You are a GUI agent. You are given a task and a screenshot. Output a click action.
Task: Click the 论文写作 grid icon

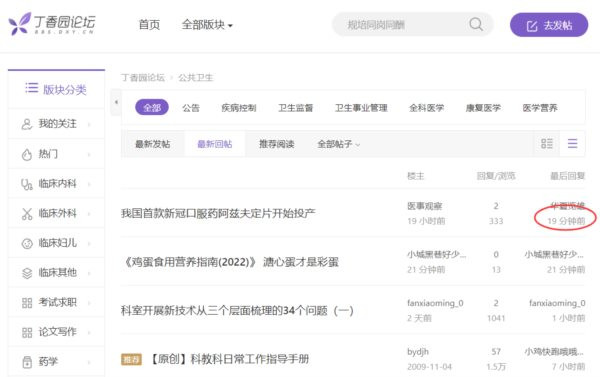(27, 332)
